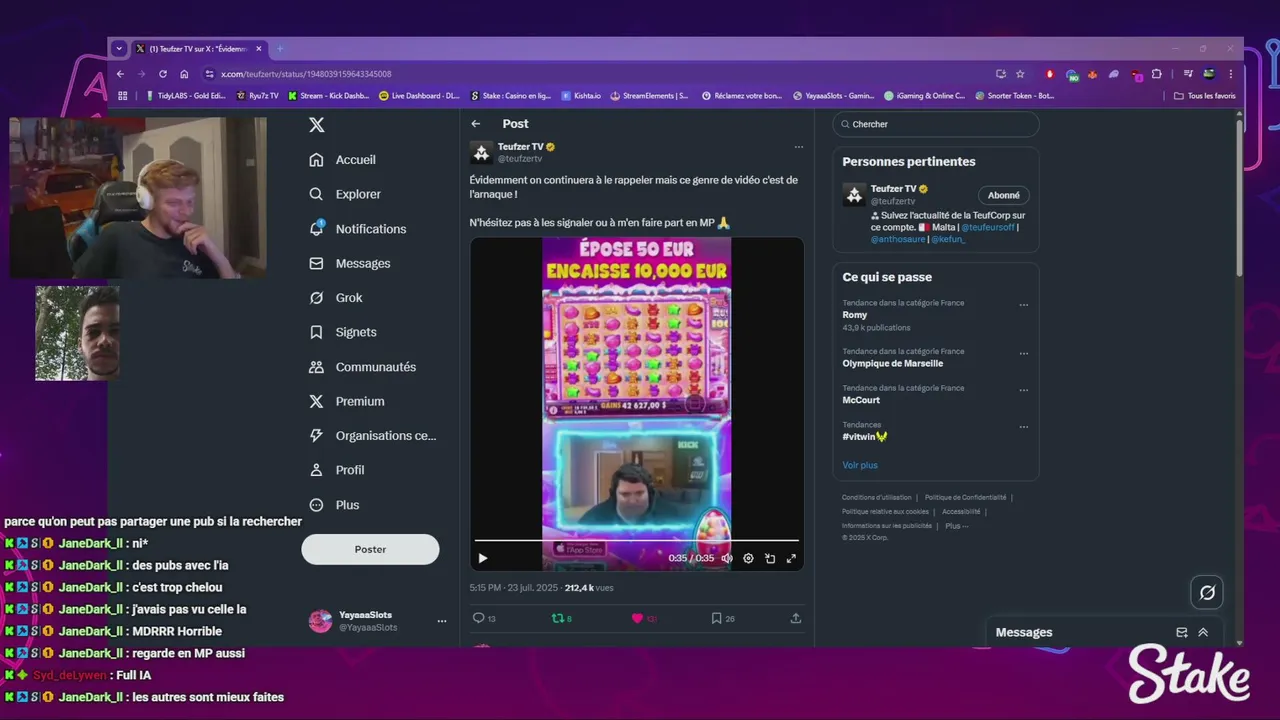This screenshot has width=1280, height=720.
Task: Open Olympique de Marseille trend
Action: tap(893, 363)
